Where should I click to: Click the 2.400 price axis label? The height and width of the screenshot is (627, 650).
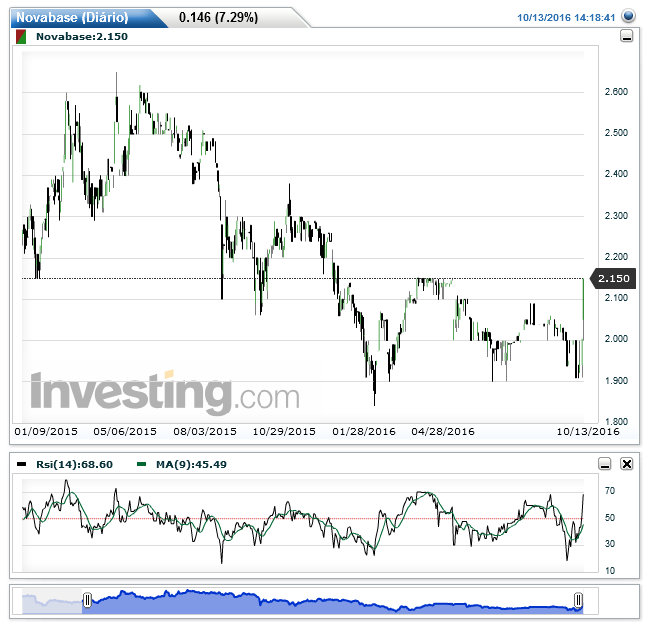(x=616, y=174)
